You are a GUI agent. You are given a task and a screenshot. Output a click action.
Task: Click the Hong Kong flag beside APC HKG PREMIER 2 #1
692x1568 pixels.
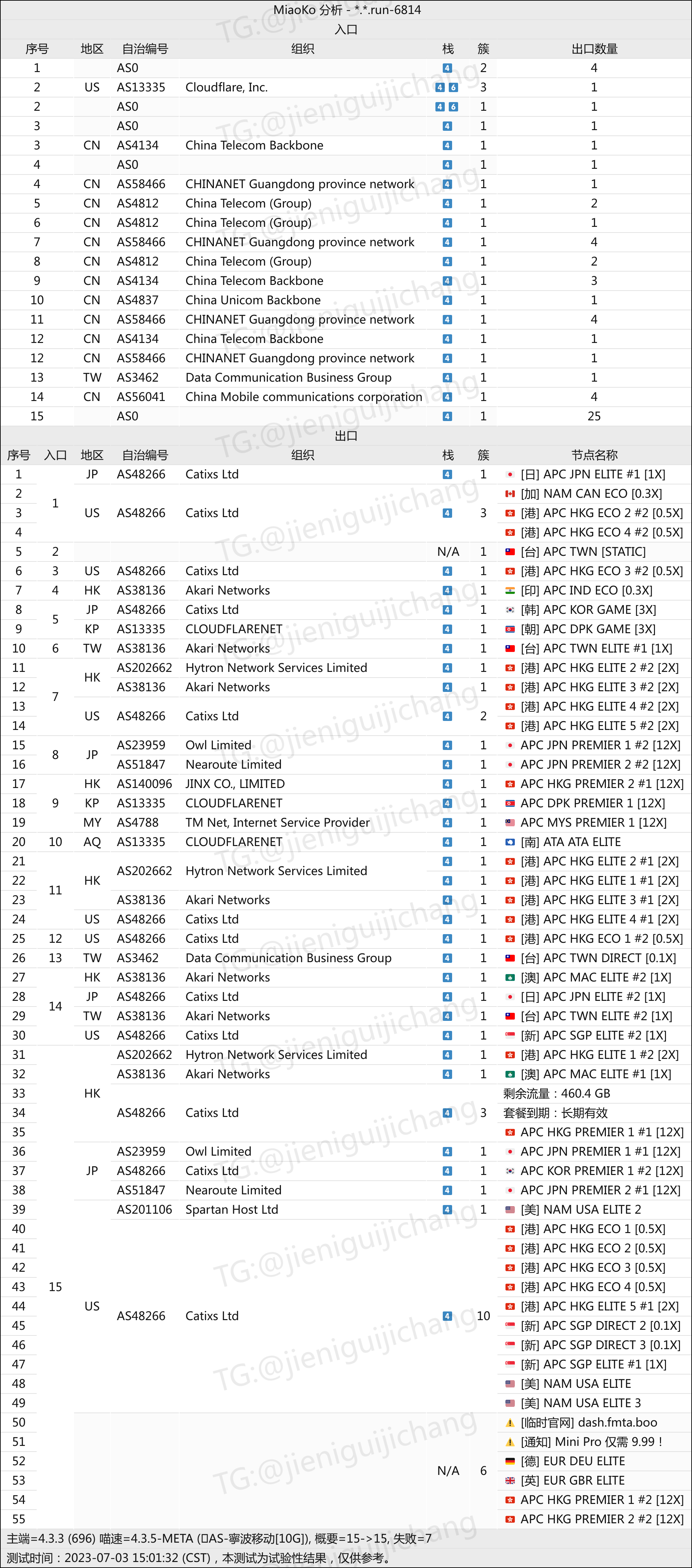(x=510, y=784)
